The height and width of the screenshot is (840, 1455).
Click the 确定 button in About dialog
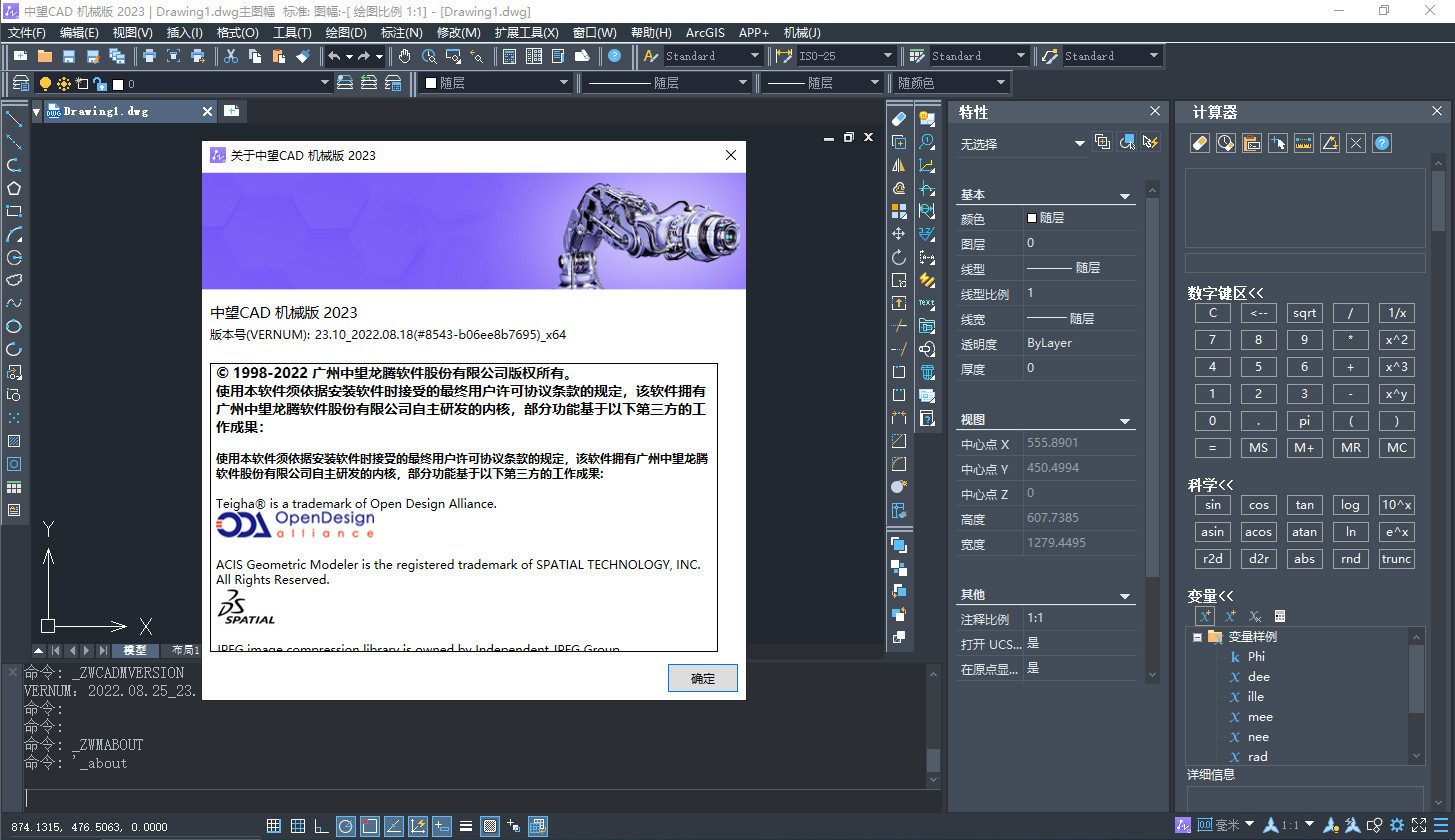click(x=703, y=678)
